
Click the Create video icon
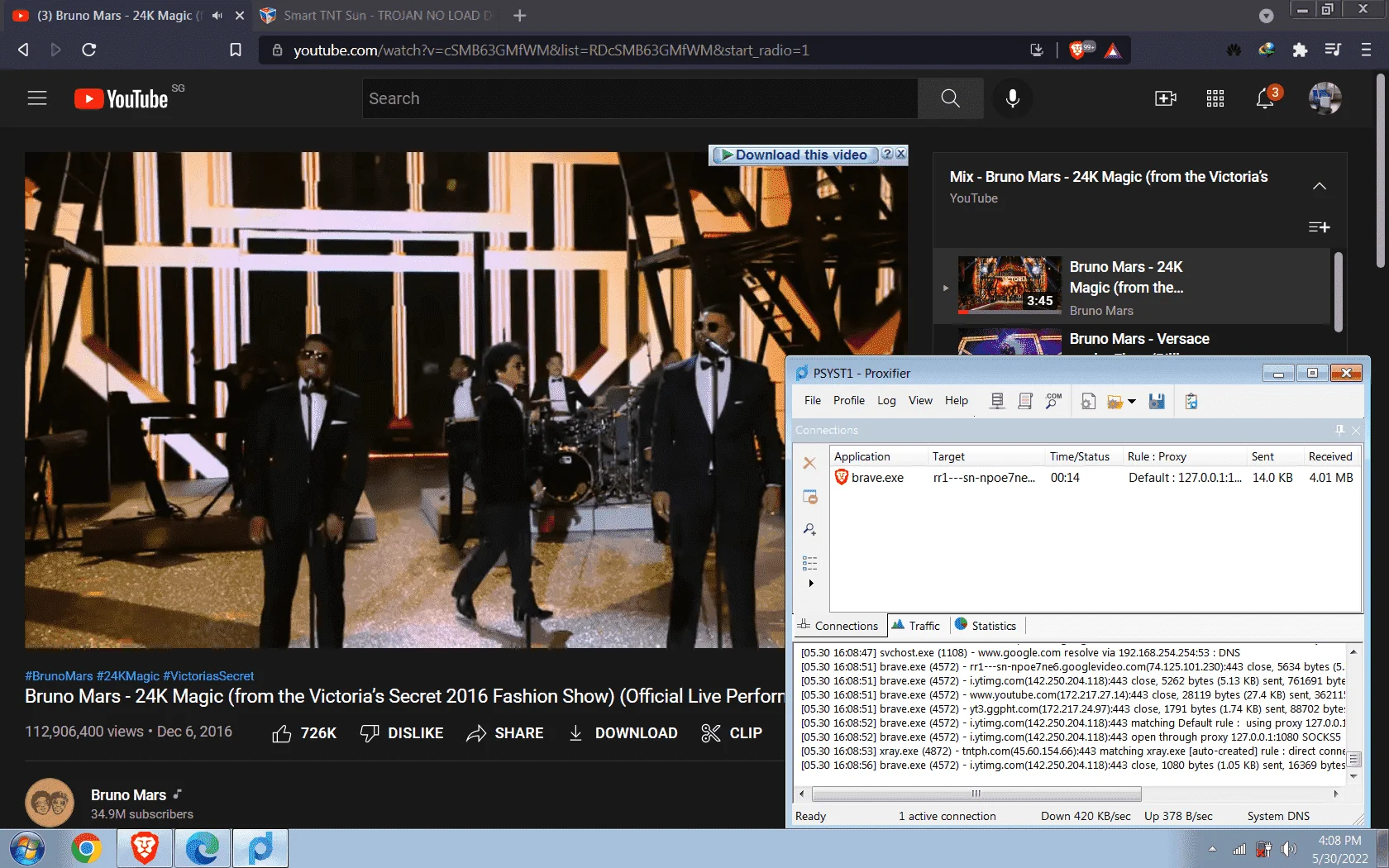tap(1165, 98)
